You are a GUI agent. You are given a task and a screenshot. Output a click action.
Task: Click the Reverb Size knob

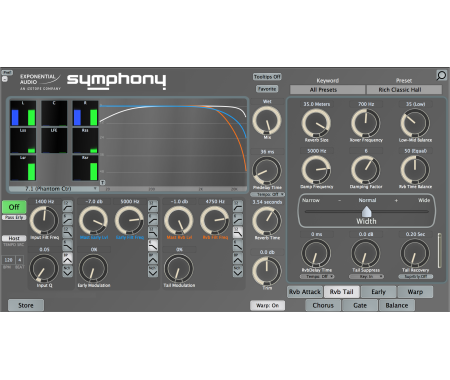click(316, 123)
